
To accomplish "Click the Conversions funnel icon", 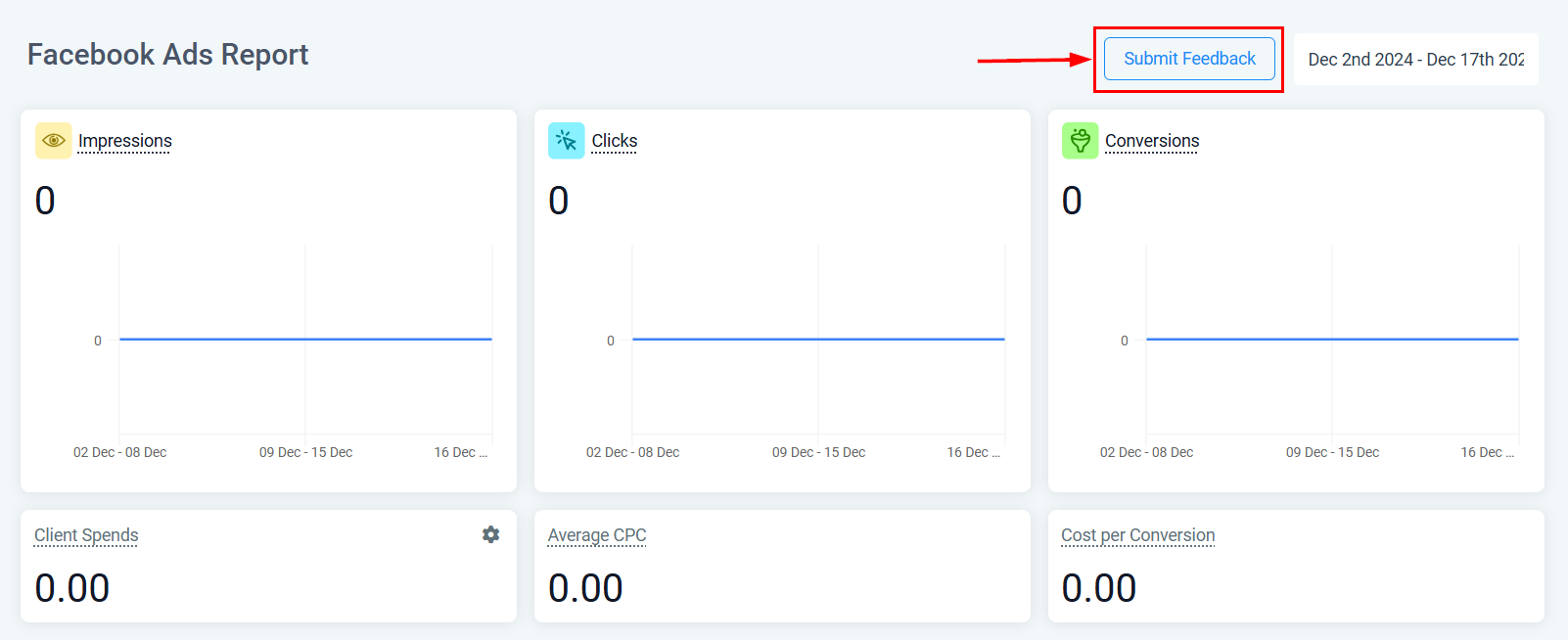I will click(x=1080, y=141).
